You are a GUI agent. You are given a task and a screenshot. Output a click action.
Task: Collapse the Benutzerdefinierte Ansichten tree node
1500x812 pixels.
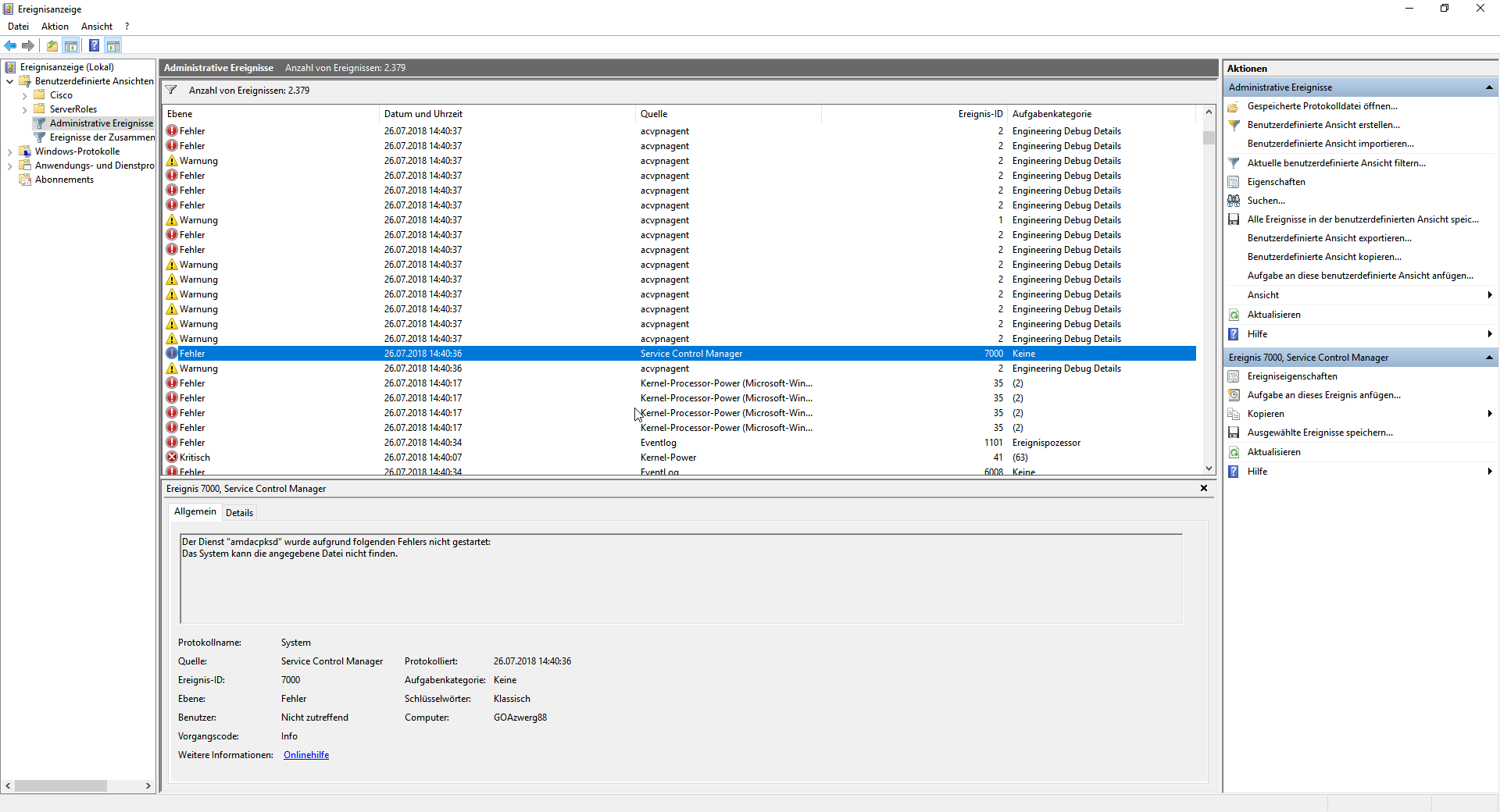9,81
